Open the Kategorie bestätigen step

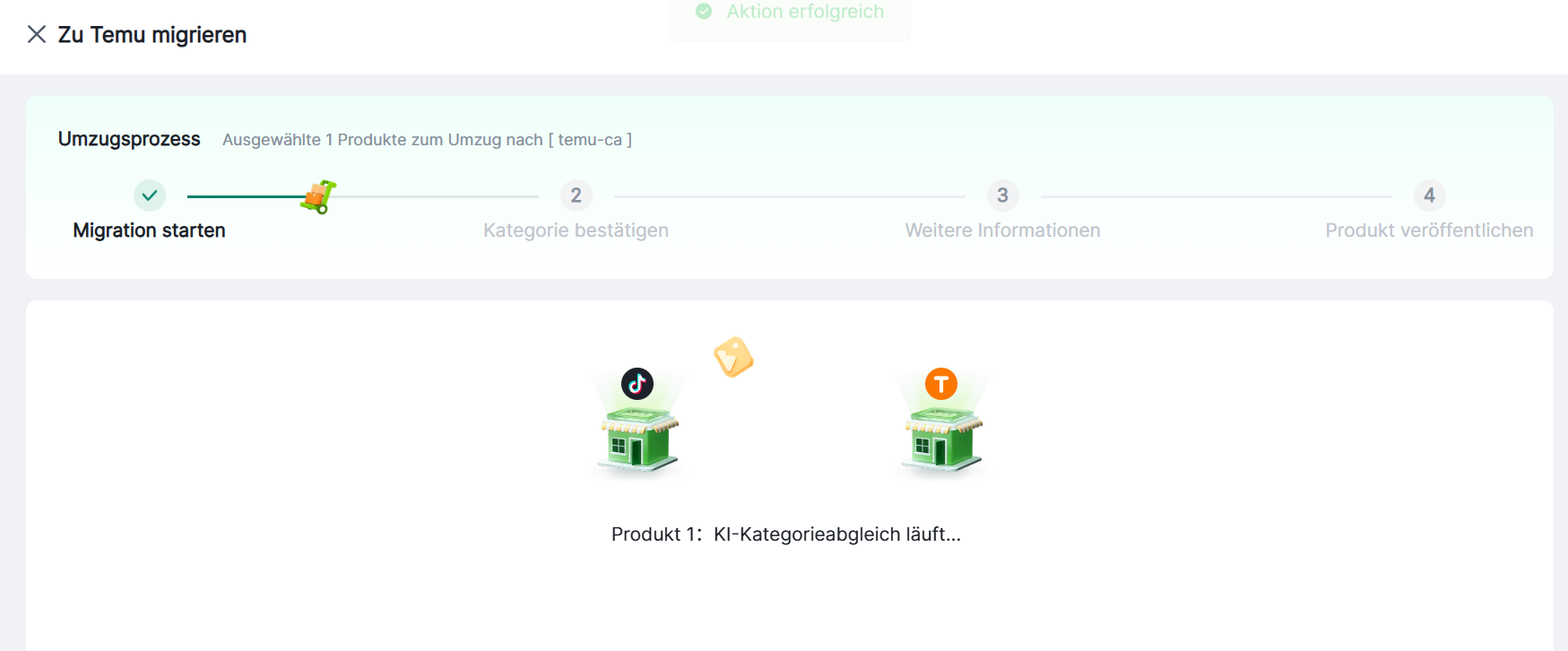[576, 230]
